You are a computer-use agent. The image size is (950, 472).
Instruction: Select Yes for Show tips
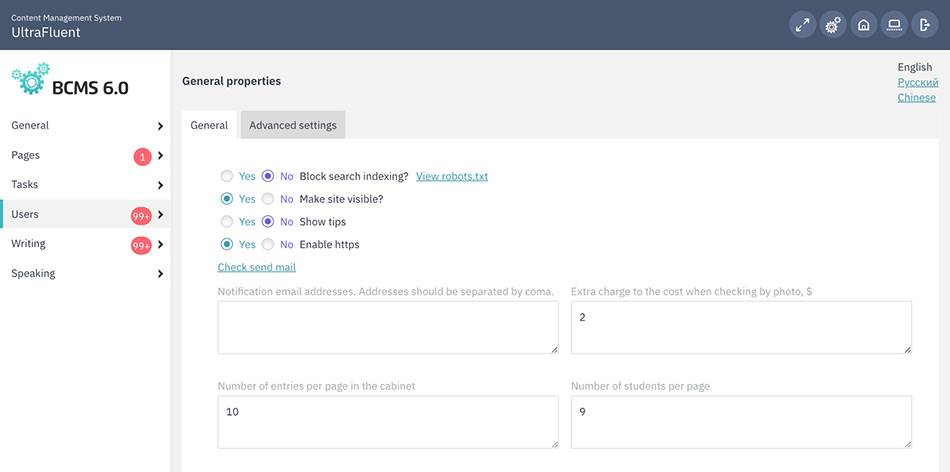227,222
